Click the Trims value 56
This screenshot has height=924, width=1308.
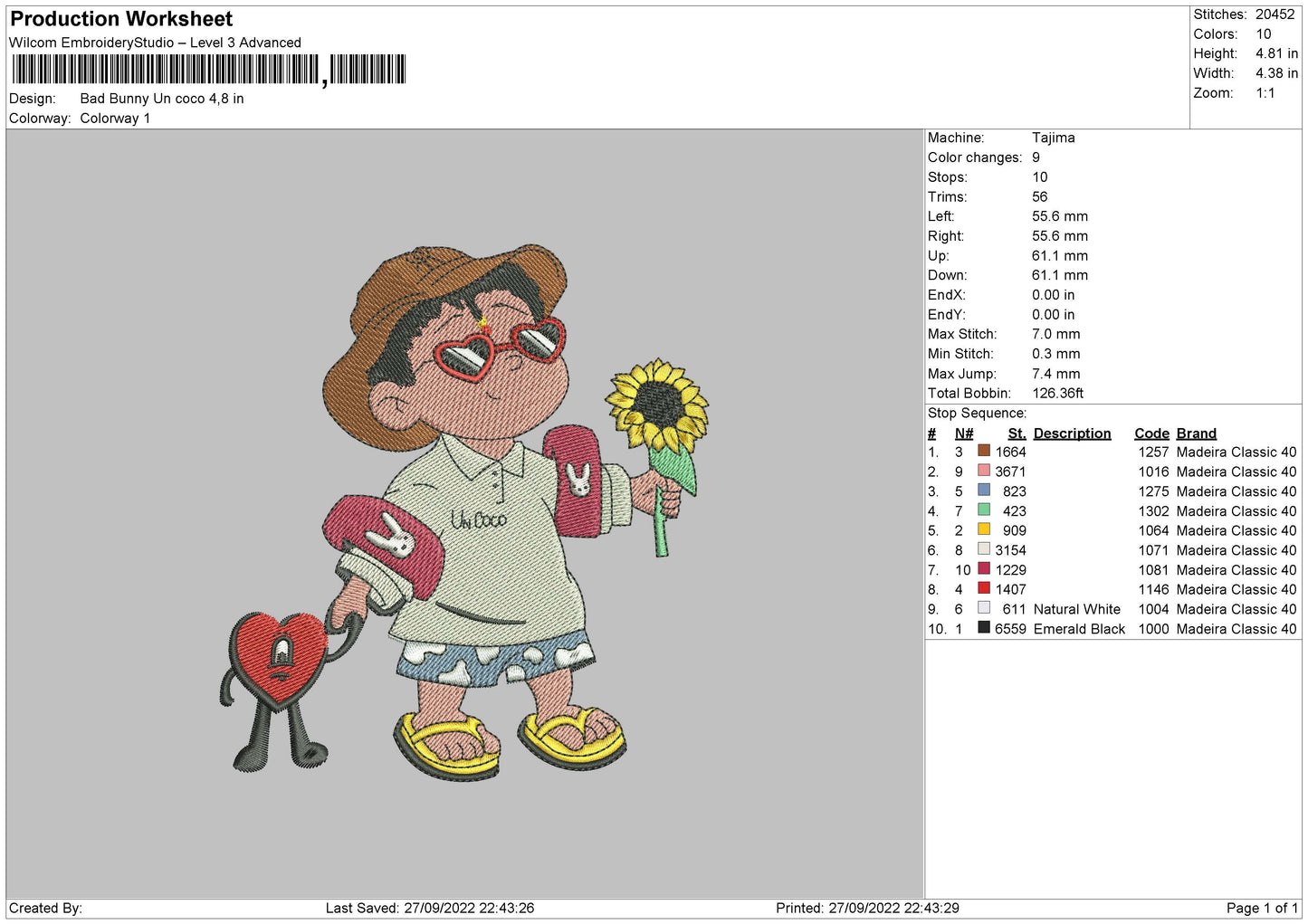click(x=1040, y=196)
